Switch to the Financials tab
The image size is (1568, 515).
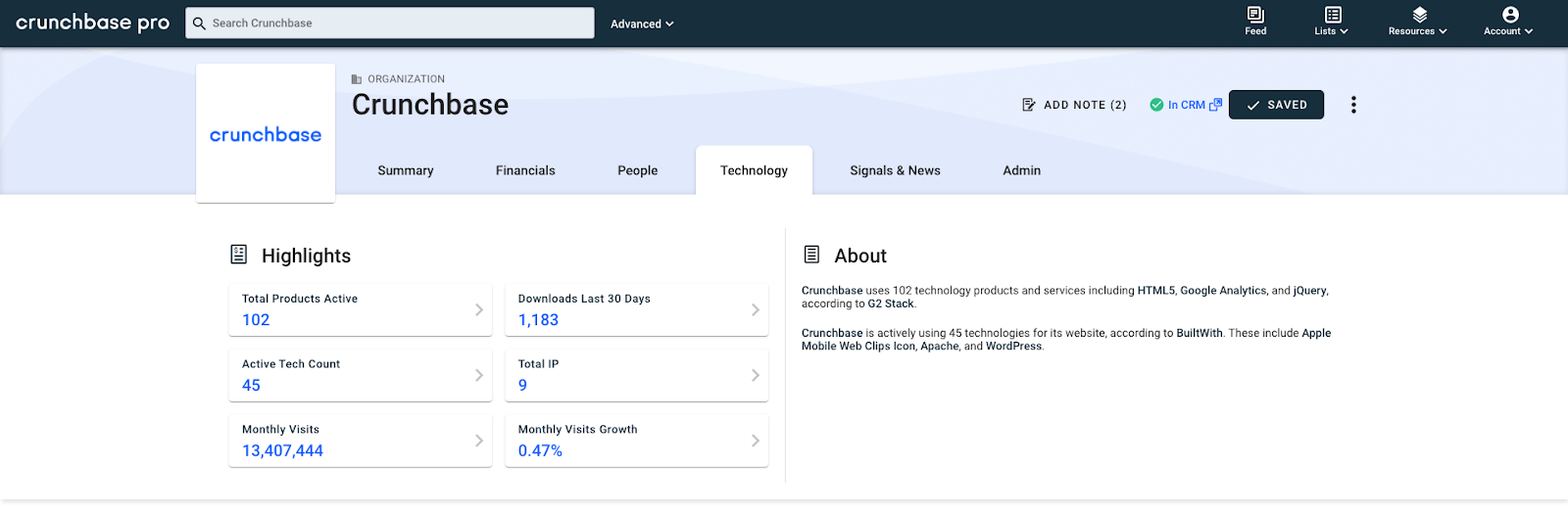click(525, 170)
